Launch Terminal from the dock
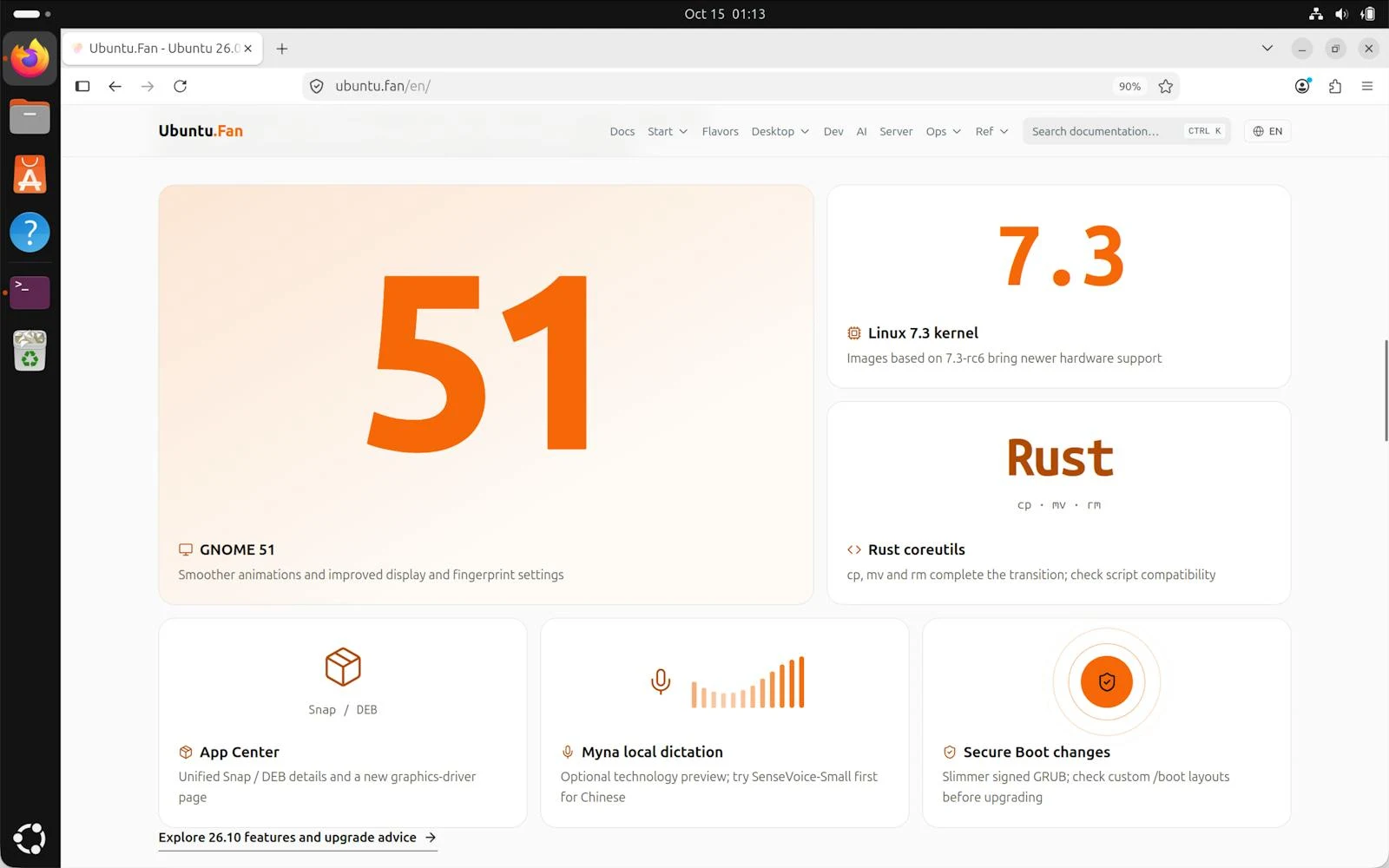Screen dimensions: 1389x868 30,293
